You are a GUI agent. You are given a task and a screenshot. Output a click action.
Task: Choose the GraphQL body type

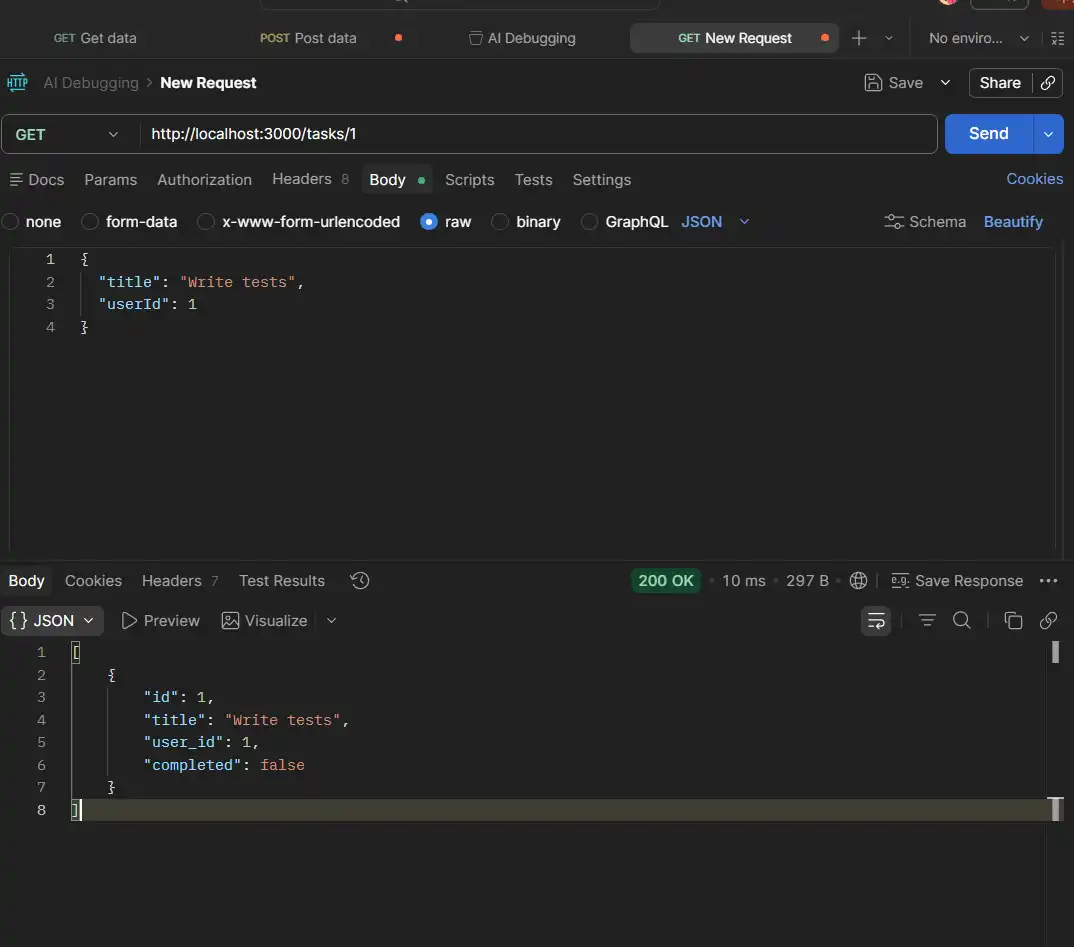[624, 222]
